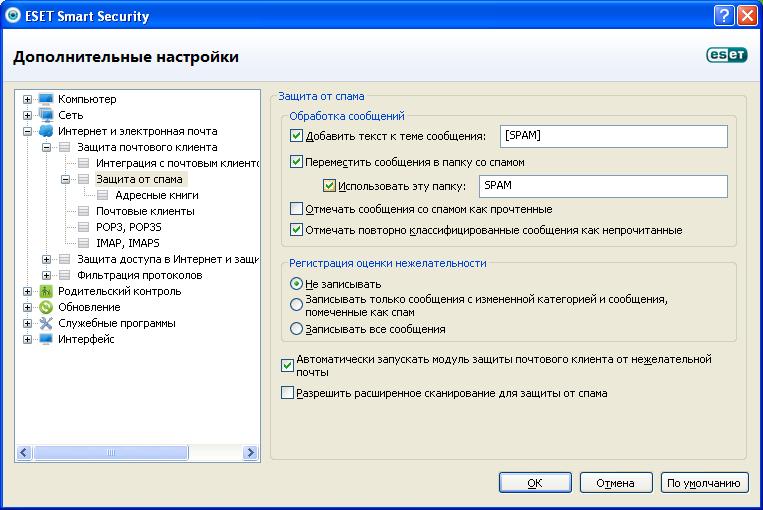Expand Защита доступа в Интернет node

coord(46,259)
